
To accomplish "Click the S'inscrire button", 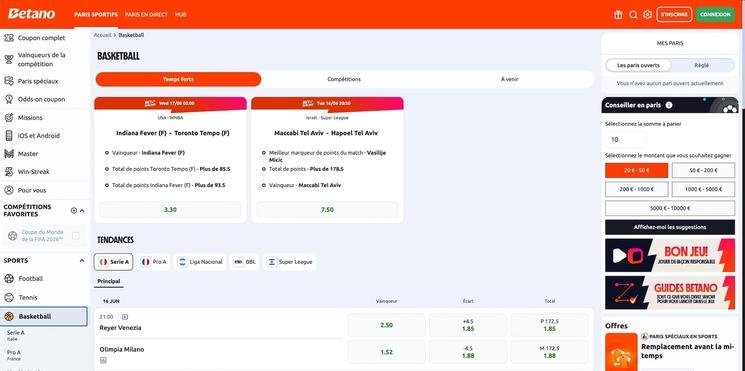I will click(x=674, y=15).
